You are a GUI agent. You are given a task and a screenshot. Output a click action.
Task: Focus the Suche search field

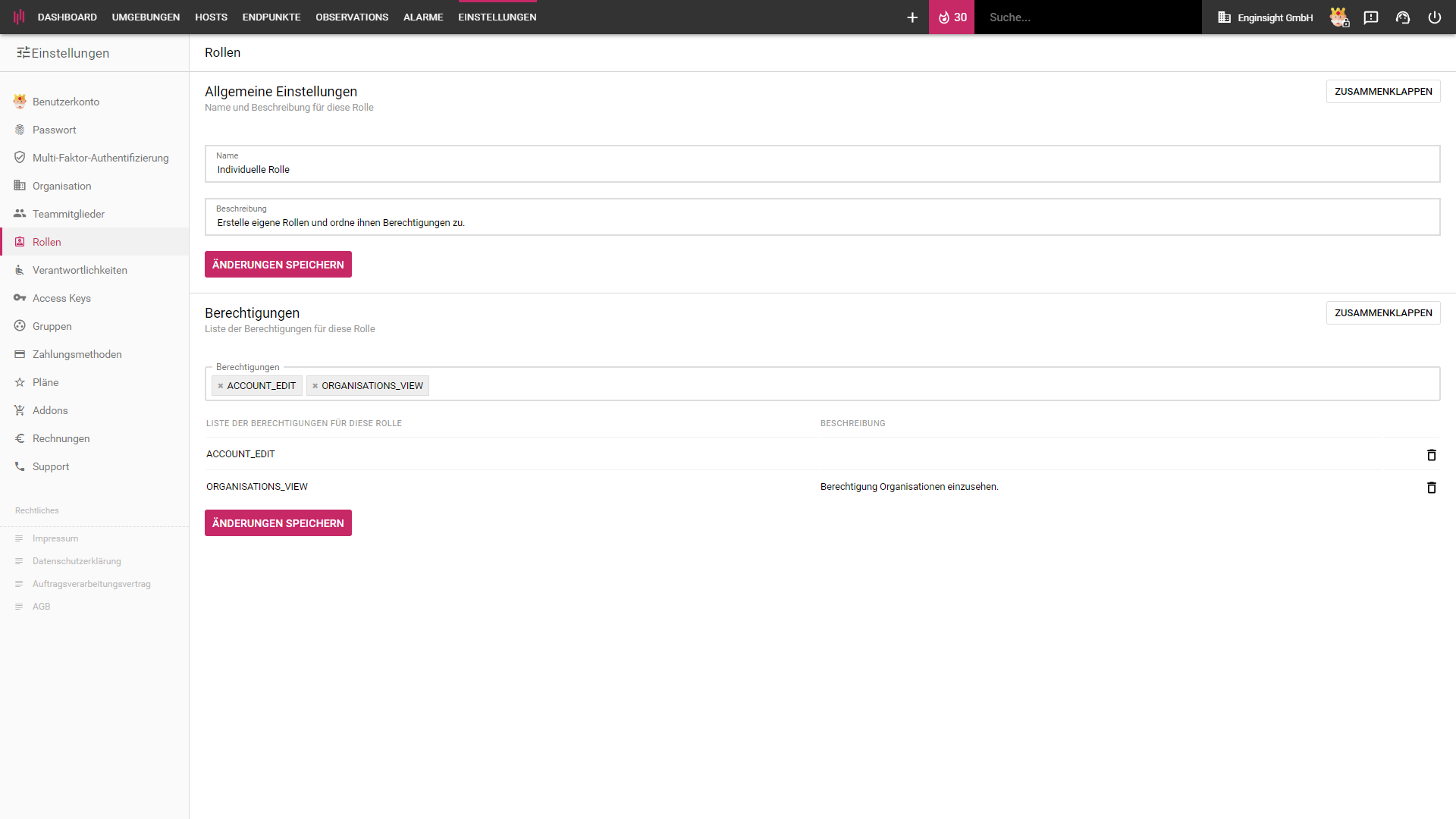pyautogui.click(x=1087, y=17)
